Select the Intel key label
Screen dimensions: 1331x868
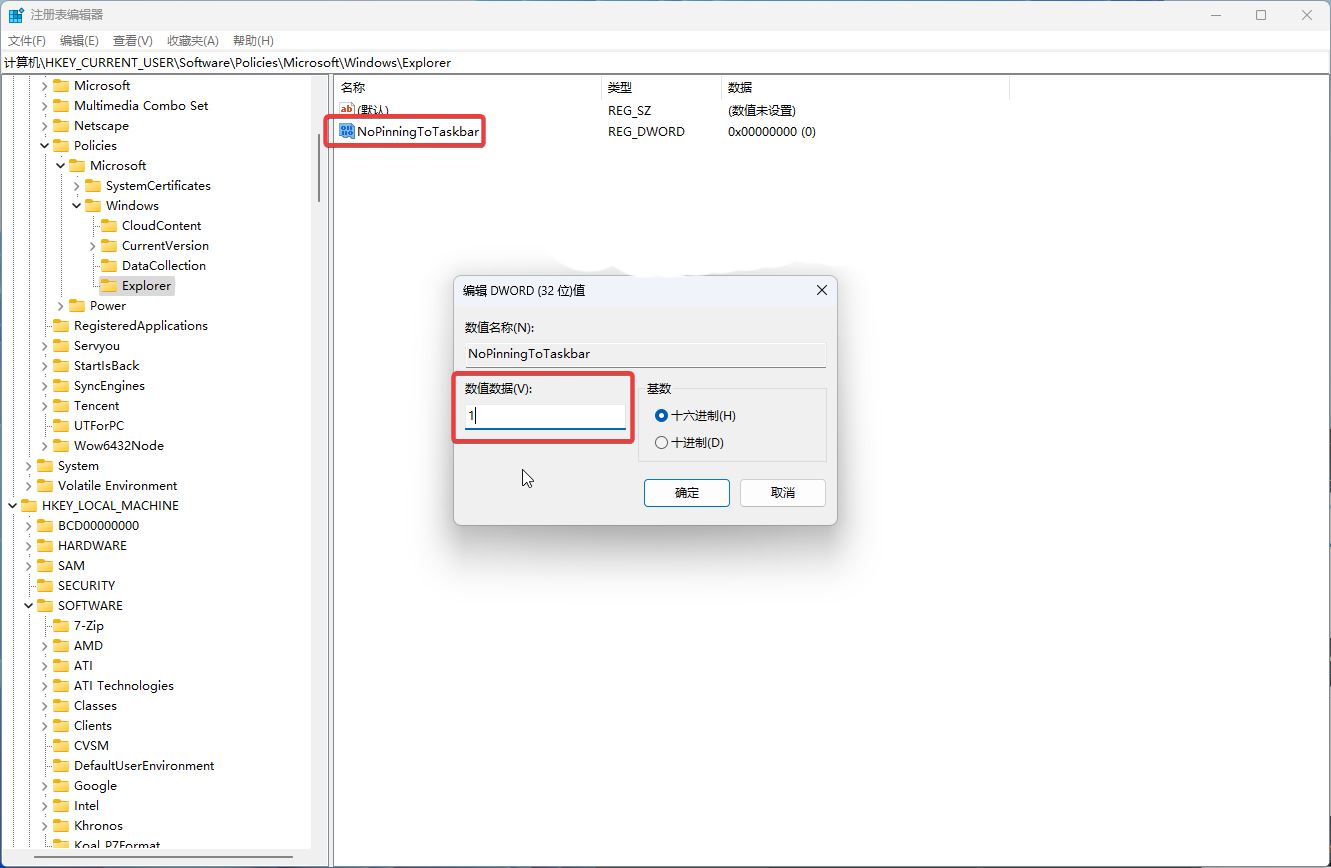pos(86,805)
